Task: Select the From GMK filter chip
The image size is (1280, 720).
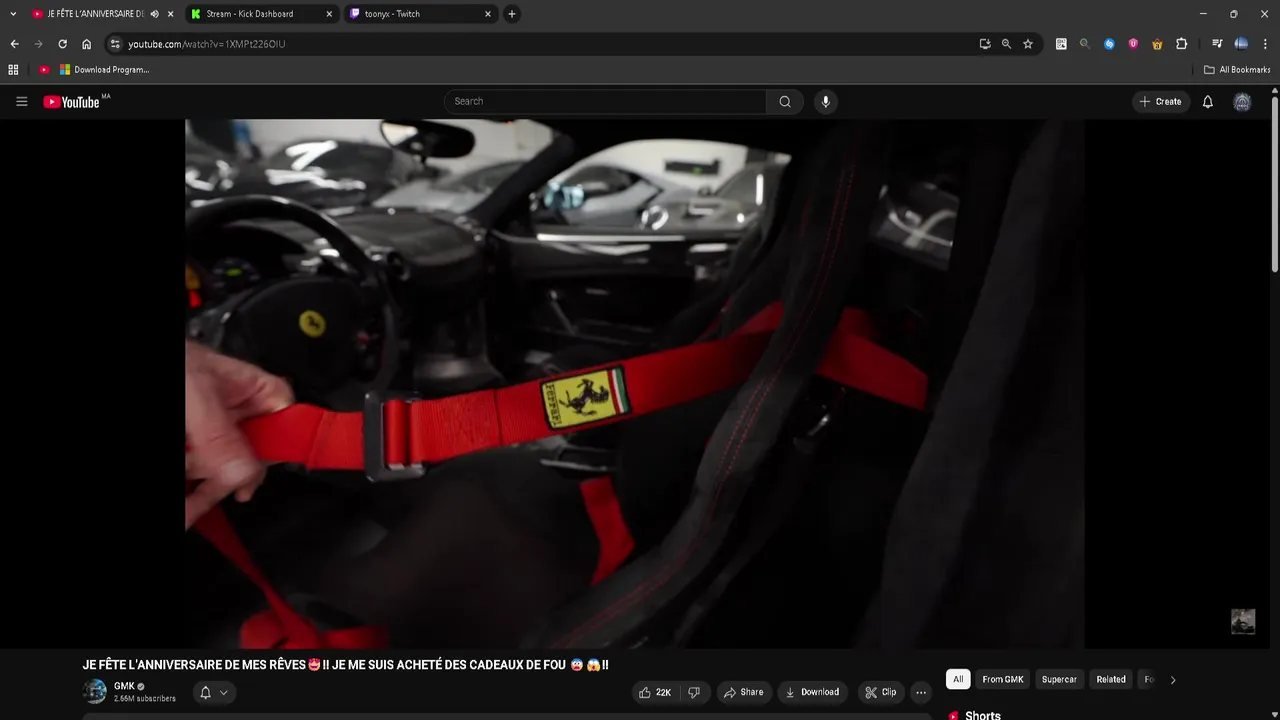Action: click(x=1003, y=679)
